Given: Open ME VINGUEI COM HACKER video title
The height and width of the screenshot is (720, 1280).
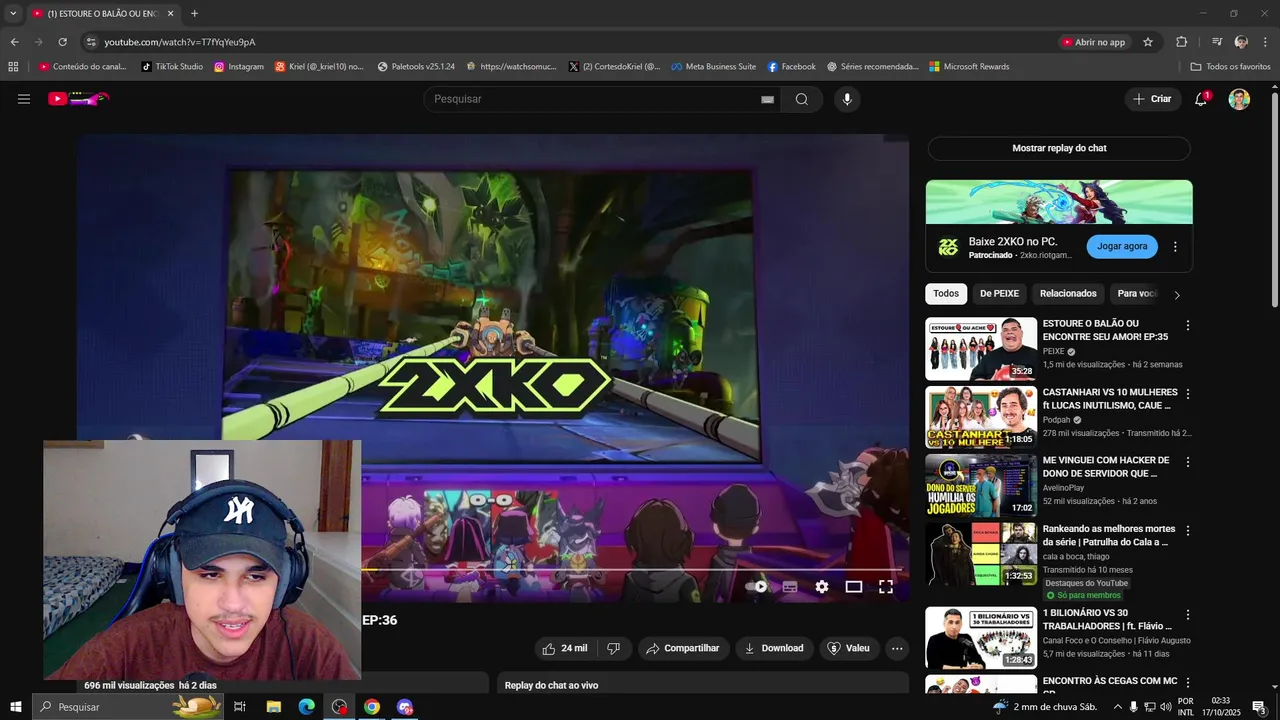Looking at the screenshot, I should (x=1106, y=467).
